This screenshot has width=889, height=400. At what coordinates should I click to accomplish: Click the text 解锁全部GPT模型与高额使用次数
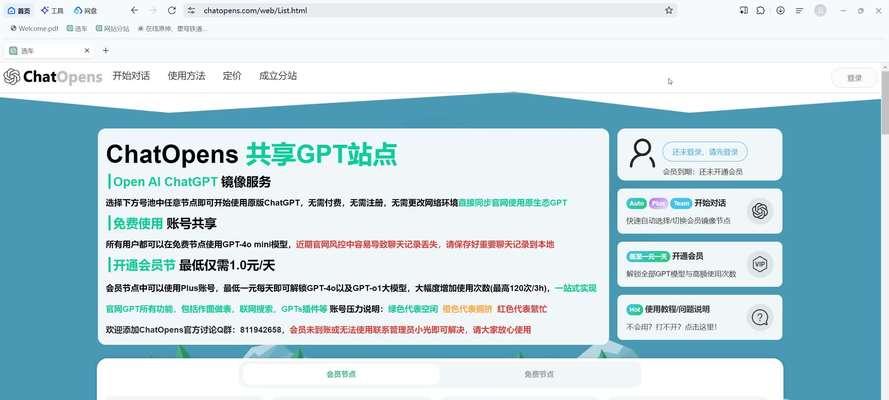pyautogui.click(x=681, y=274)
